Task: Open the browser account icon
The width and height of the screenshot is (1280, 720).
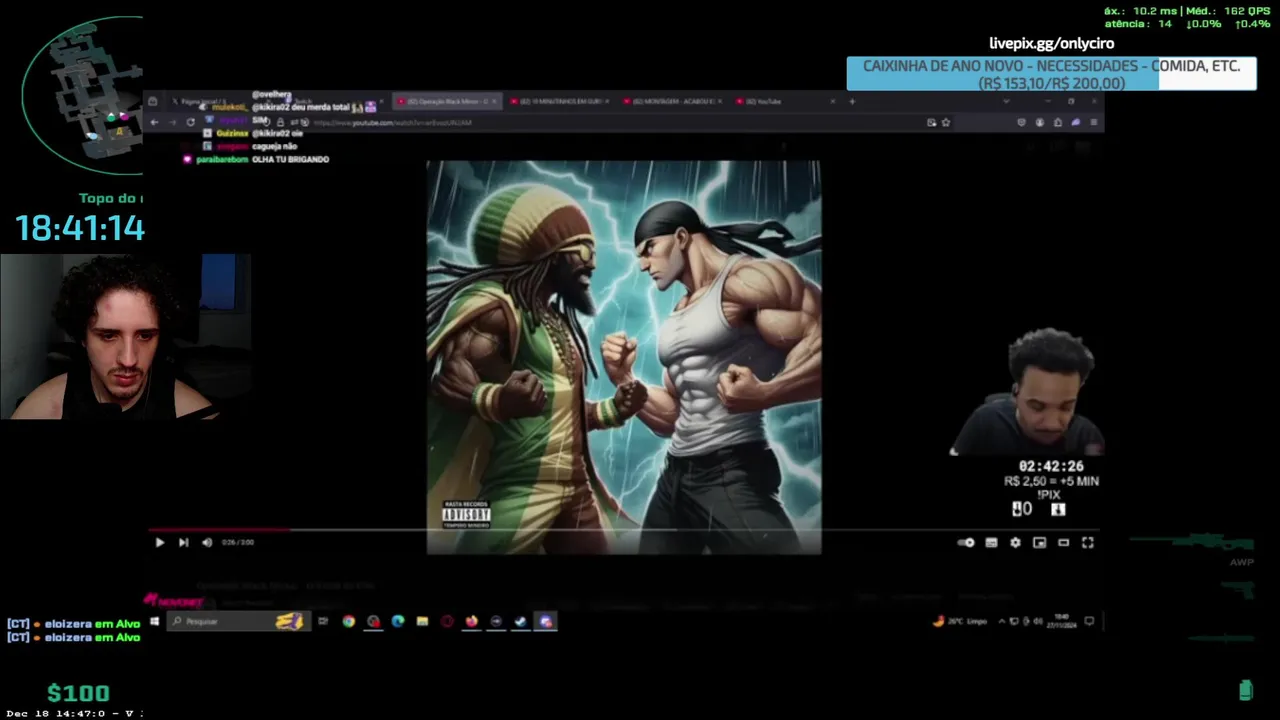Action: (x=1039, y=122)
